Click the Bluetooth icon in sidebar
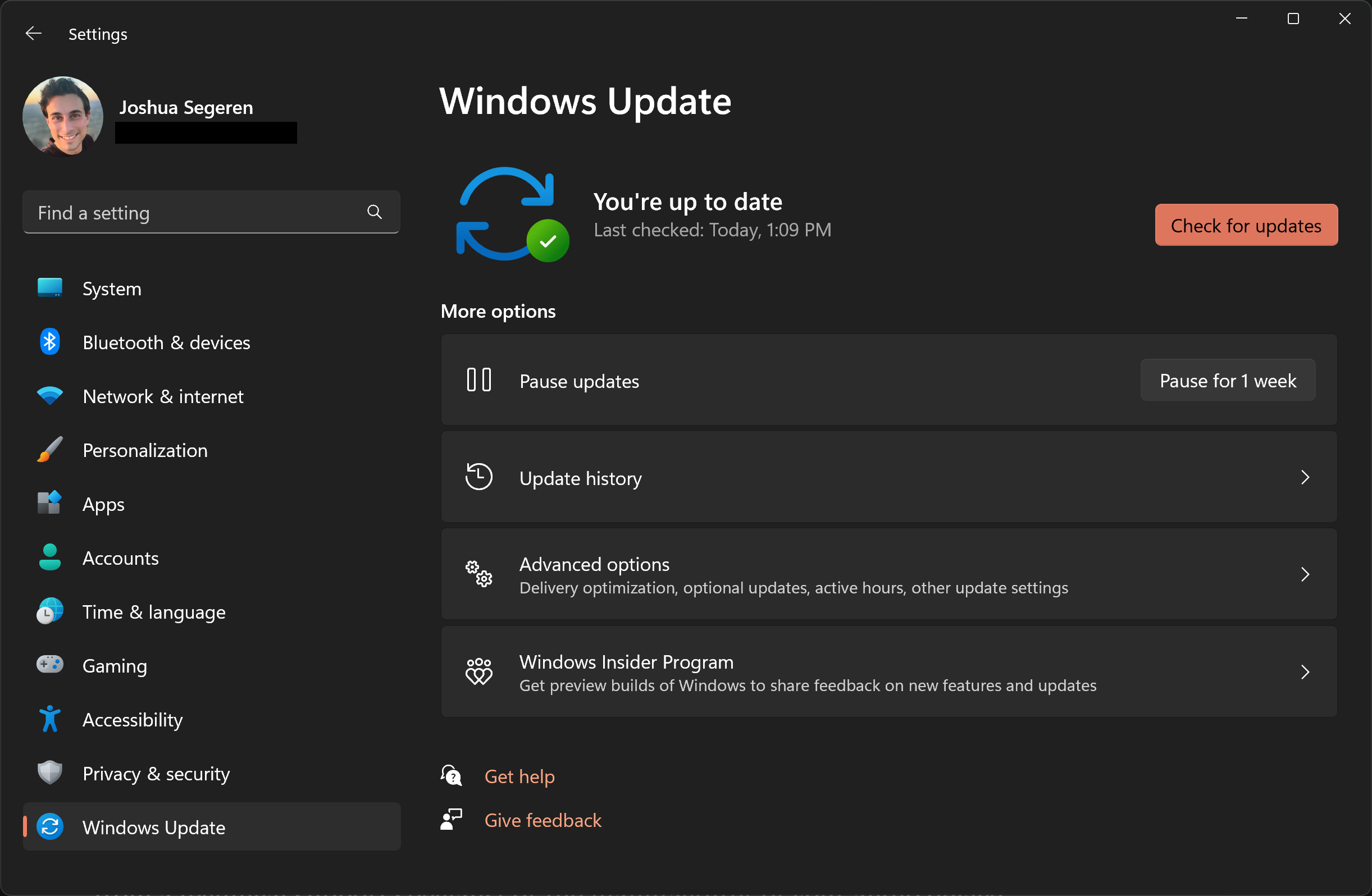 click(49, 342)
